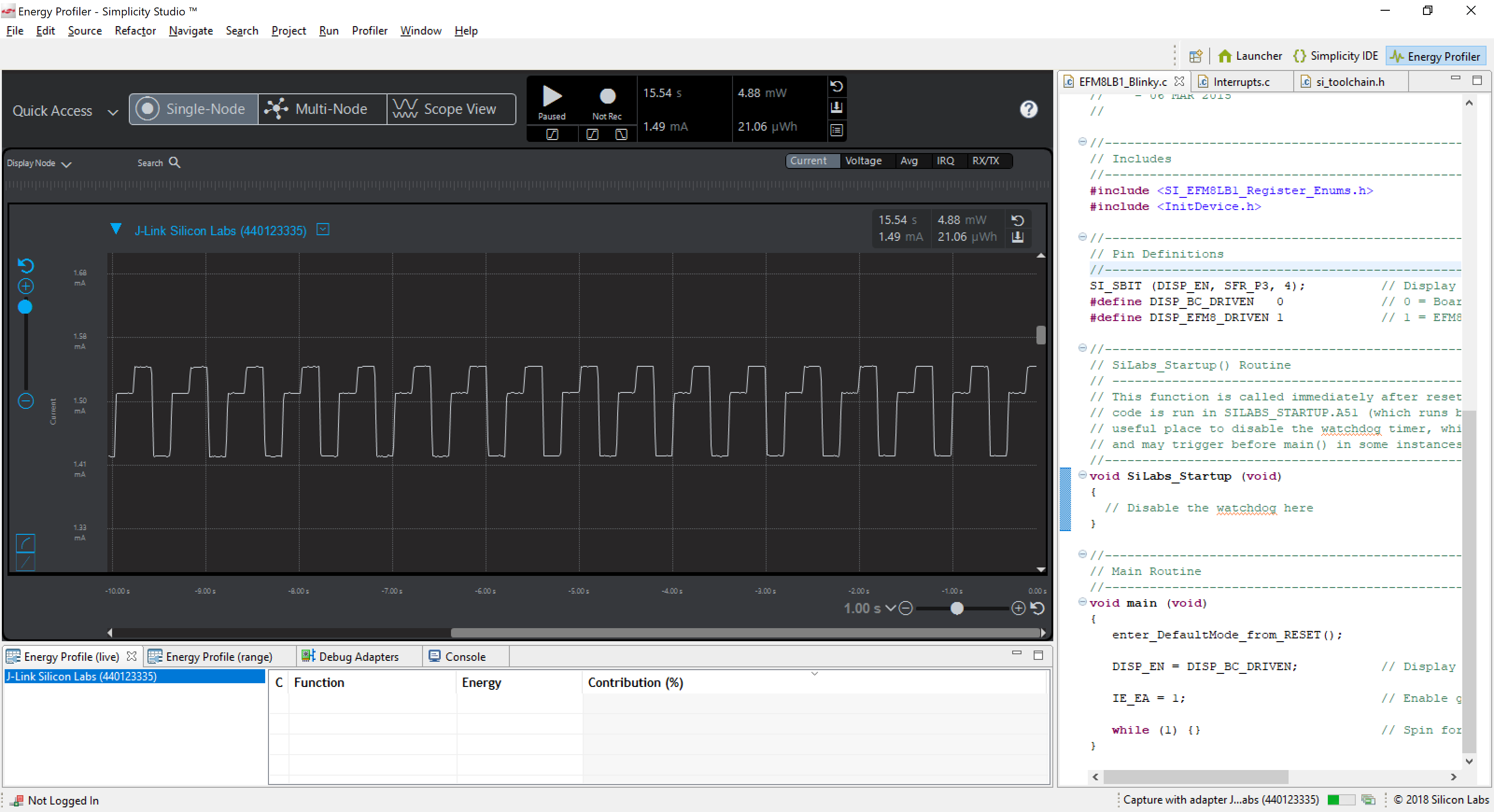This screenshot has height=812, width=1494.
Task: Switch to the Simplicity IDE perspective
Action: (x=1336, y=56)
